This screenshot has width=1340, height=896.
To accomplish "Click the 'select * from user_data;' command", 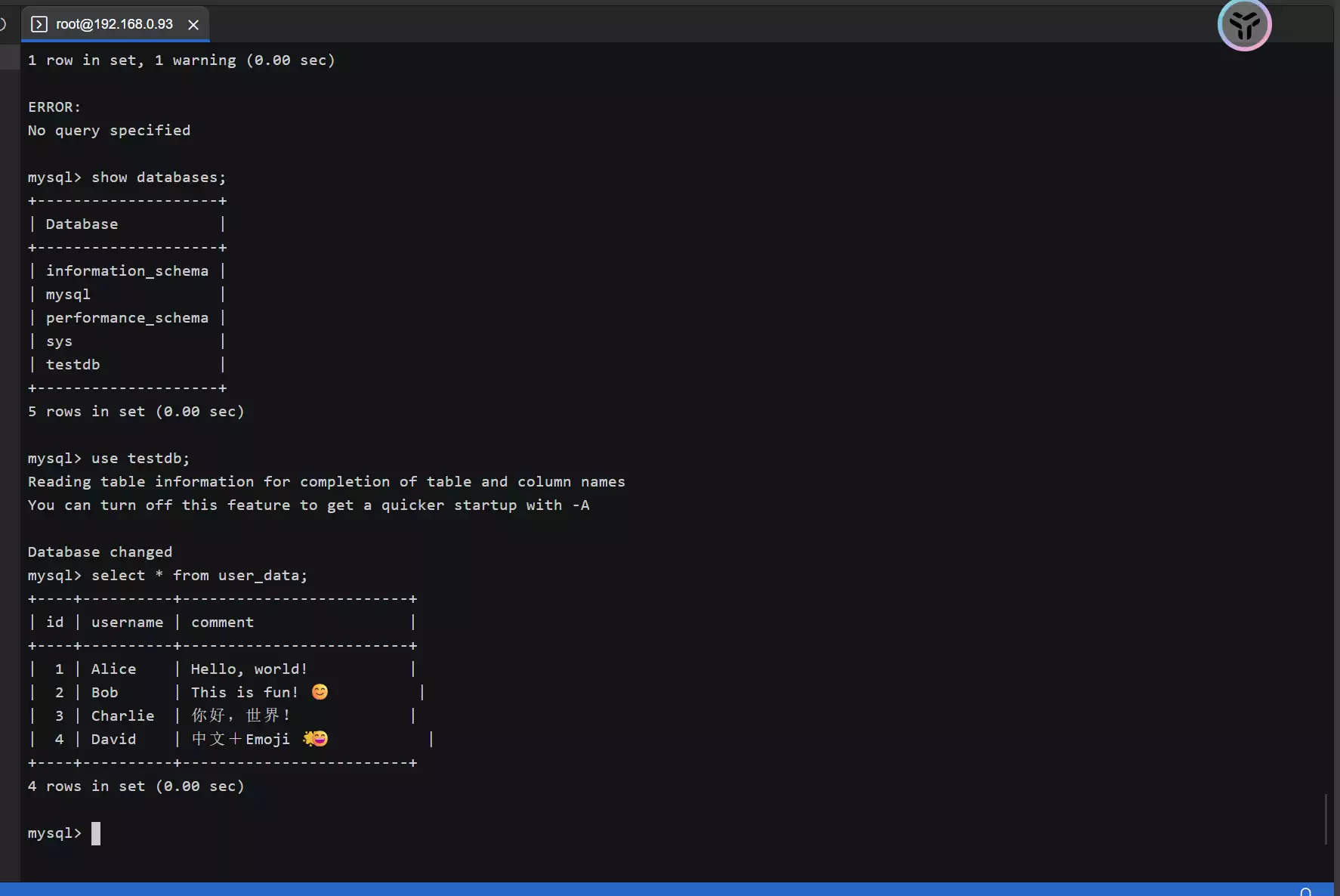I will tap(199, 576).
